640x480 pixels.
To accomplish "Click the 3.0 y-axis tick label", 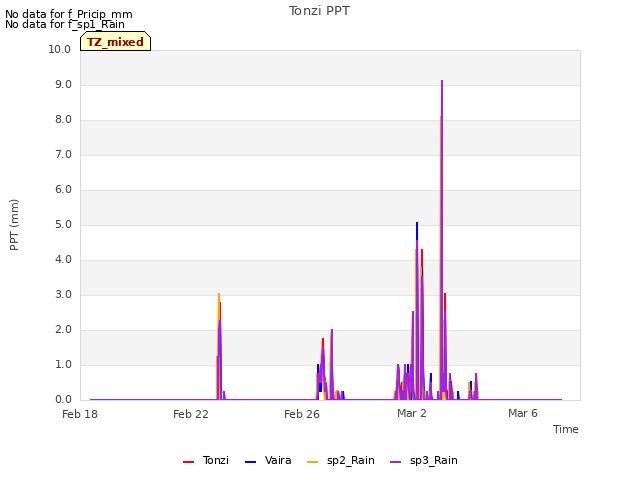I will point(63,295).
